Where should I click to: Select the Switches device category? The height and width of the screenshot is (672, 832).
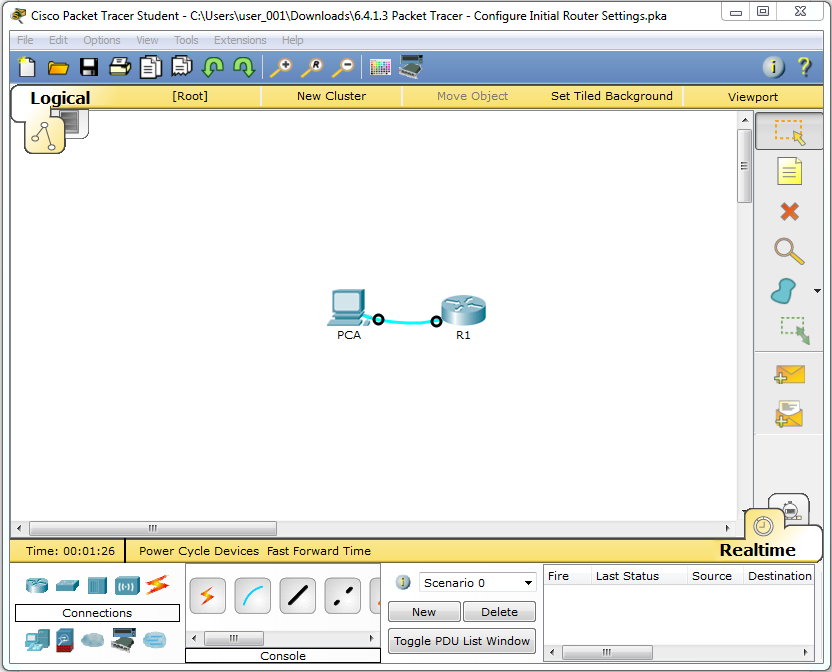(67, 585)
